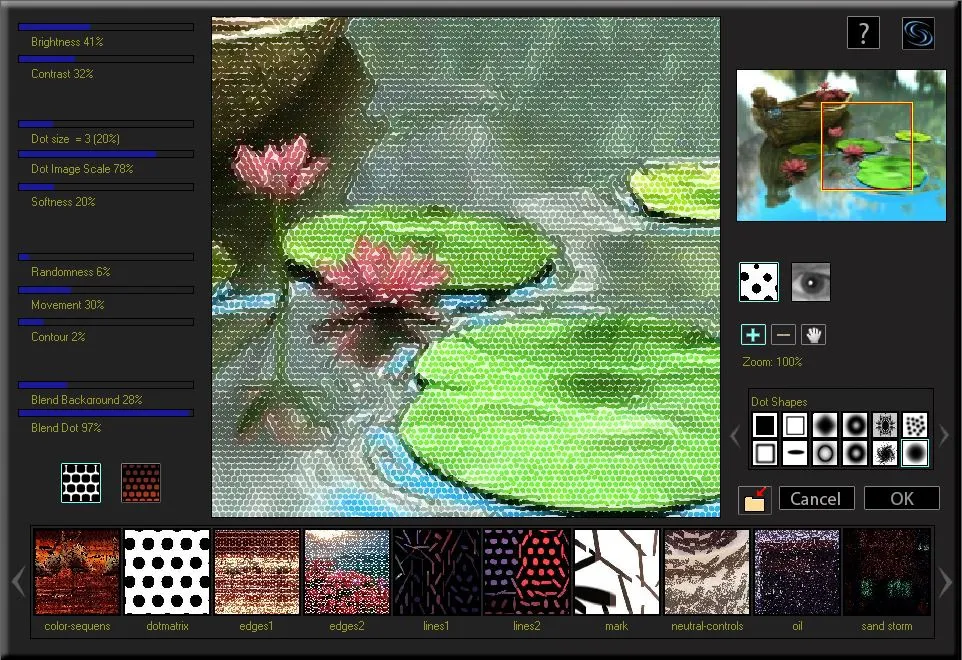
Task: Select the zoom in plus tool
Action: pos(753,335)
